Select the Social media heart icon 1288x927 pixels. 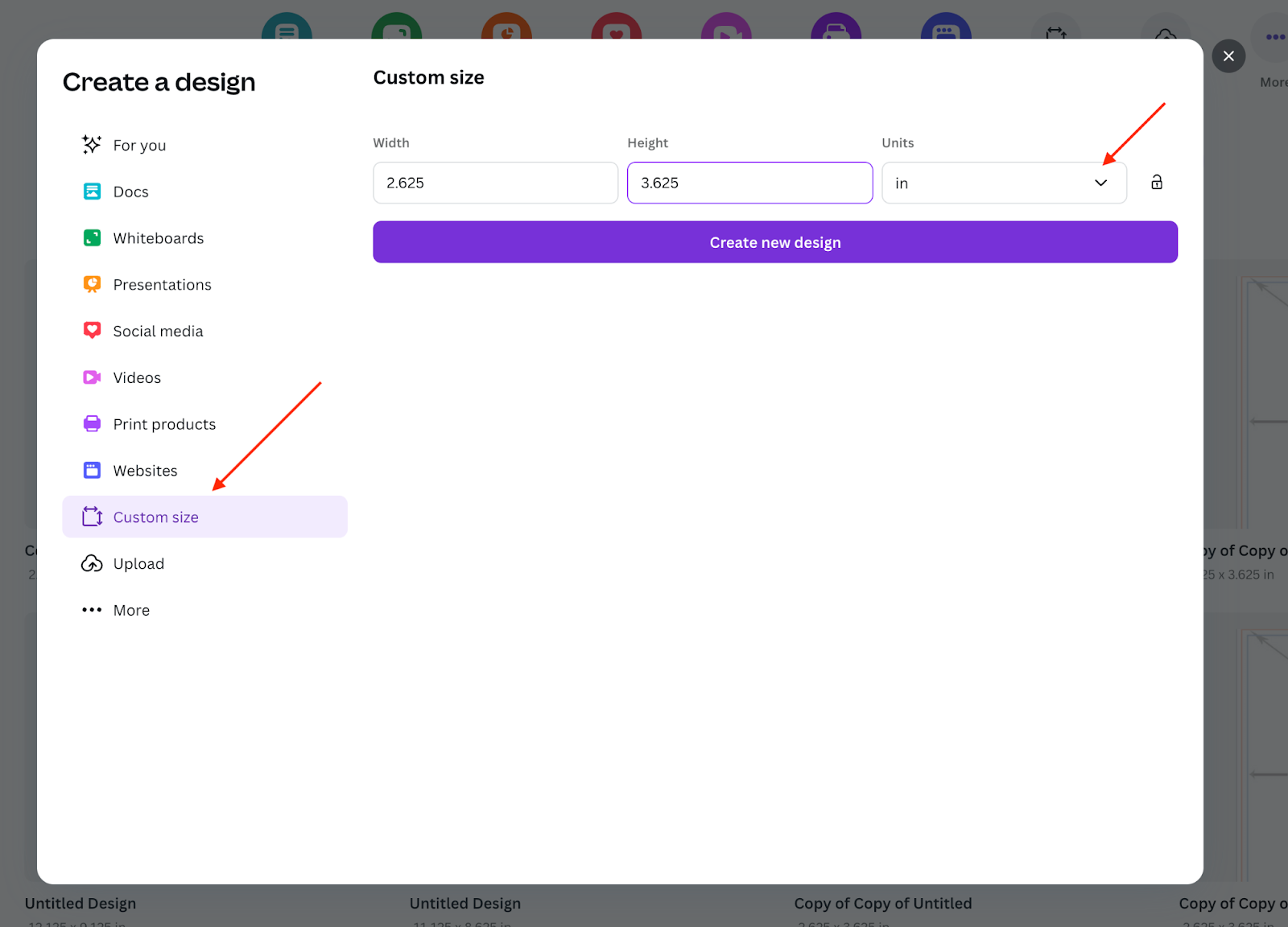92,331
